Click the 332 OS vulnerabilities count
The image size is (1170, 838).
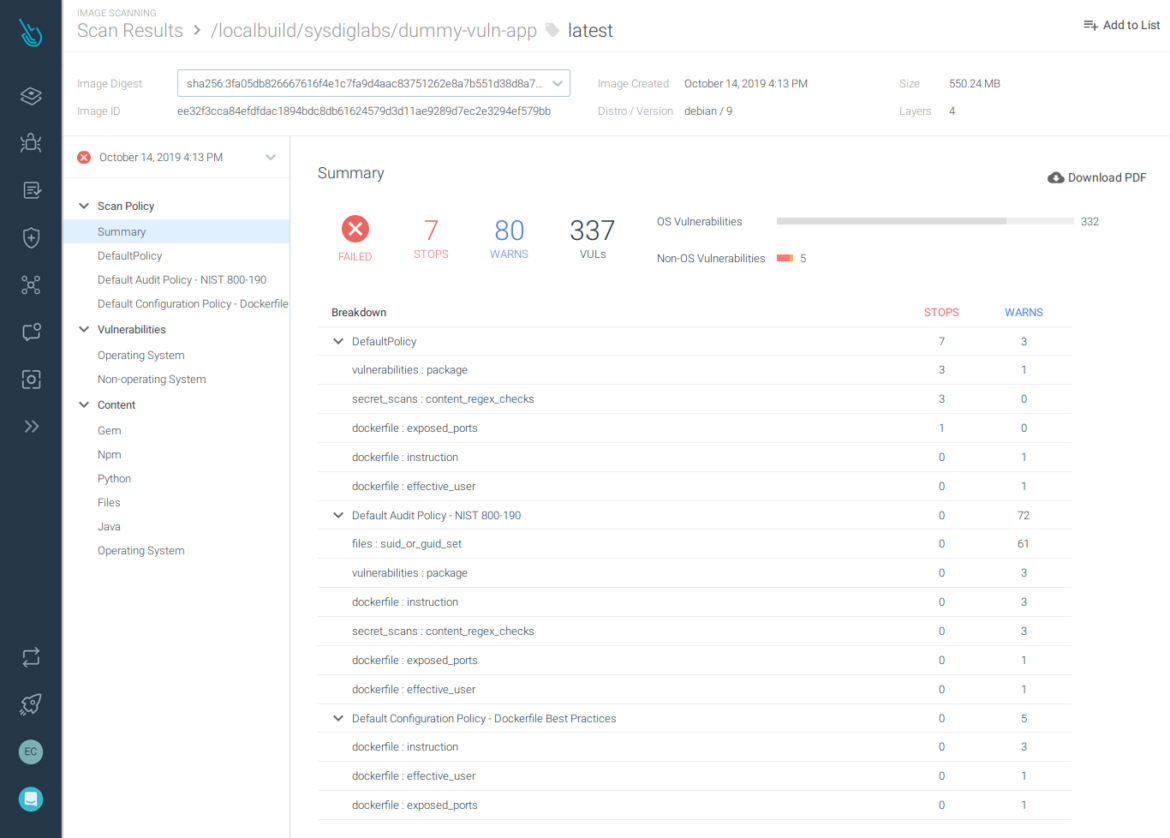click(1089, 222)
